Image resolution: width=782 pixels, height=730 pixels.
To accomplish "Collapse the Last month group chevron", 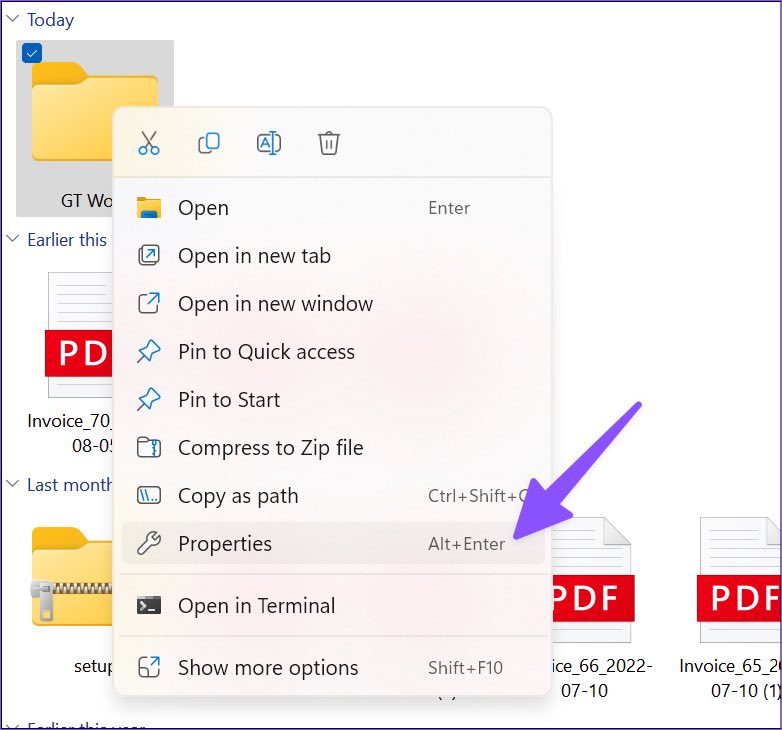I will [x=12, y=483].
